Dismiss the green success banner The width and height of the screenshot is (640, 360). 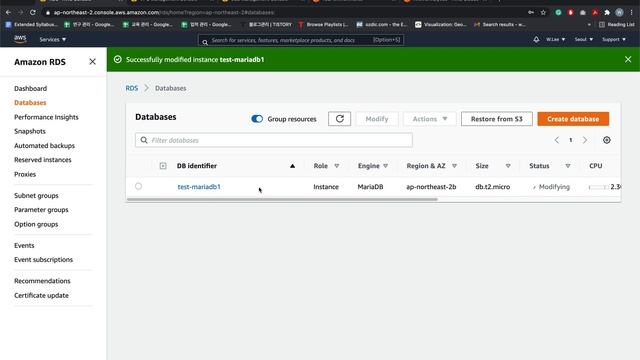coord(628,59)
